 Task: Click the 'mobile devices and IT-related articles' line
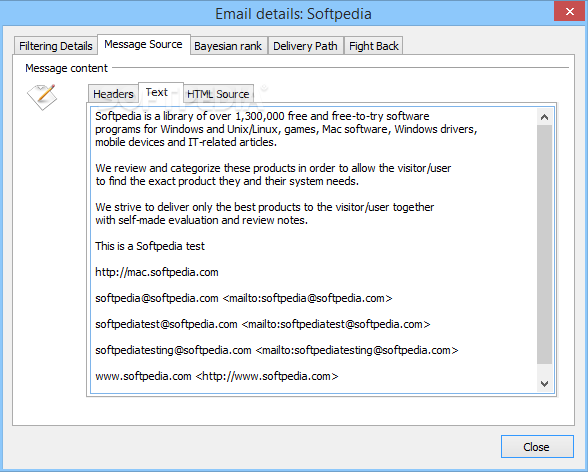(x=186, y=142)
